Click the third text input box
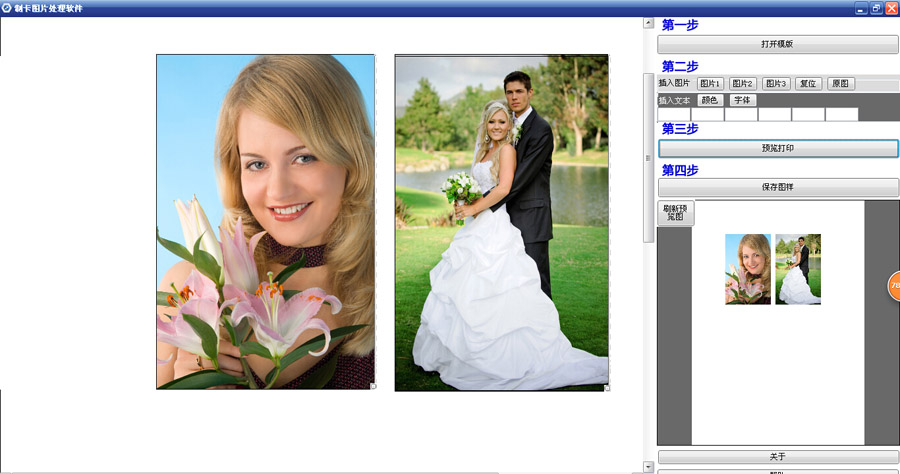This screenshot has height=474, width=900. (x=741, y=114)
